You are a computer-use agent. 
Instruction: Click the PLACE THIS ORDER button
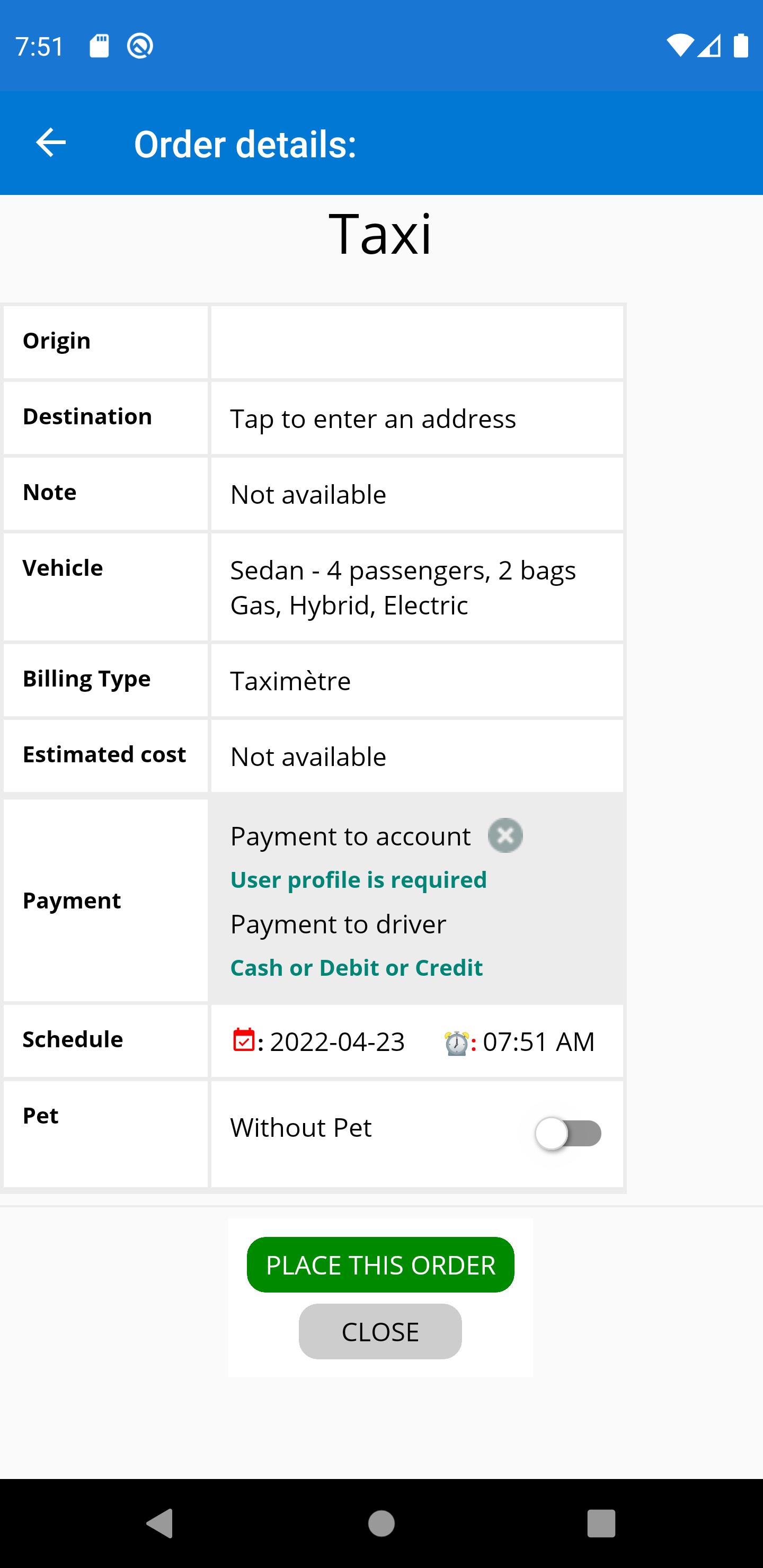point(380,1265)
